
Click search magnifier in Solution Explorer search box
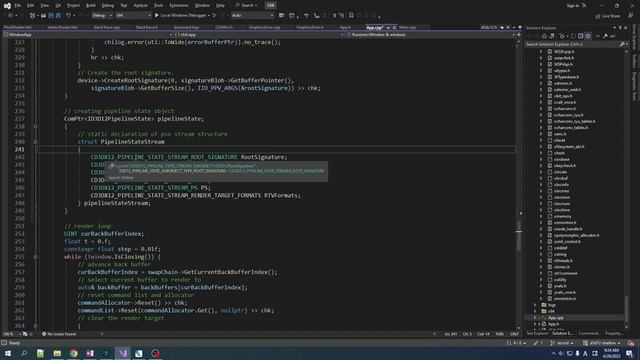622,44
